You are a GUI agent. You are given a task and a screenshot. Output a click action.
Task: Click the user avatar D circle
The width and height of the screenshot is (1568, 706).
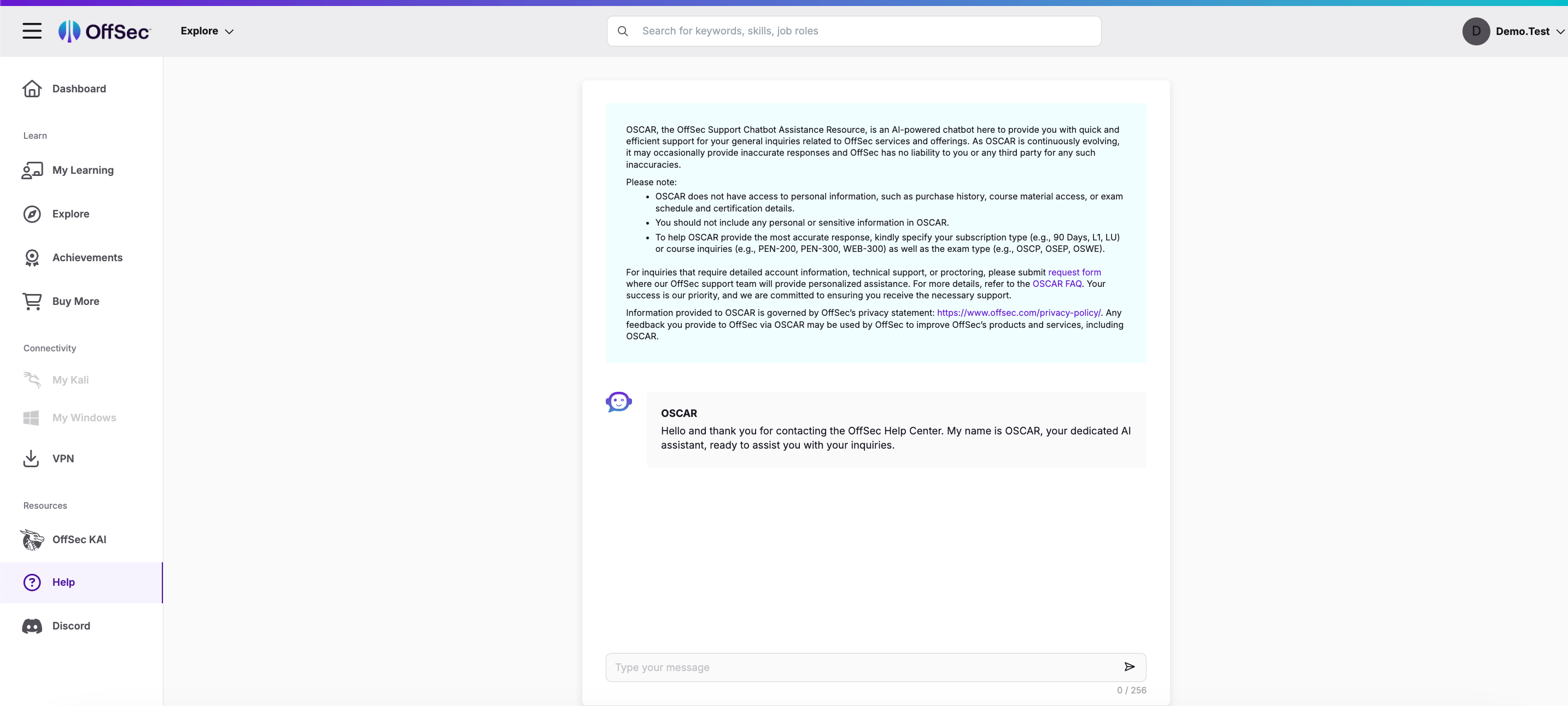click(x=1476, y=32)
